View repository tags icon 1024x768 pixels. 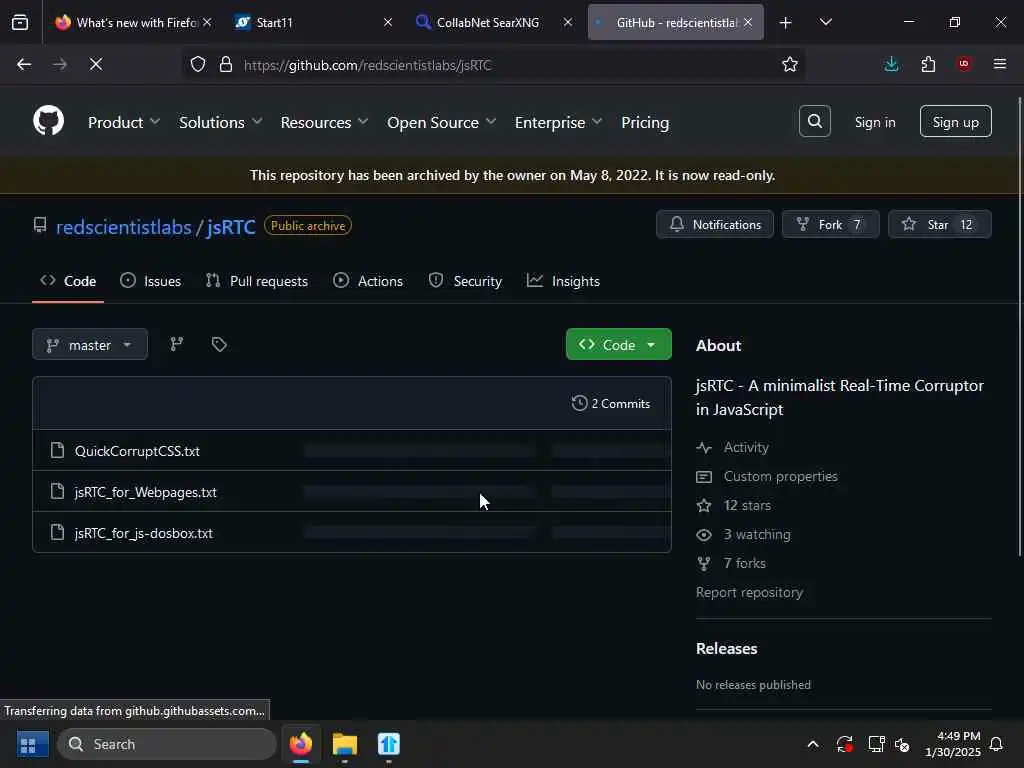[219, 344]
